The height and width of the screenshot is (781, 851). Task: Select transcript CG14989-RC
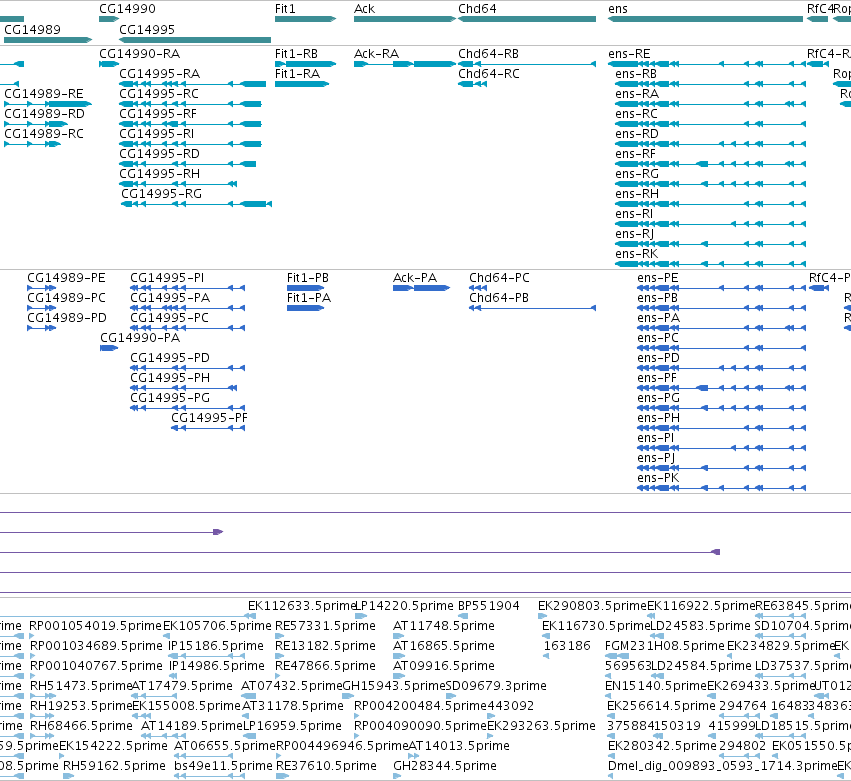coord(44,134)
